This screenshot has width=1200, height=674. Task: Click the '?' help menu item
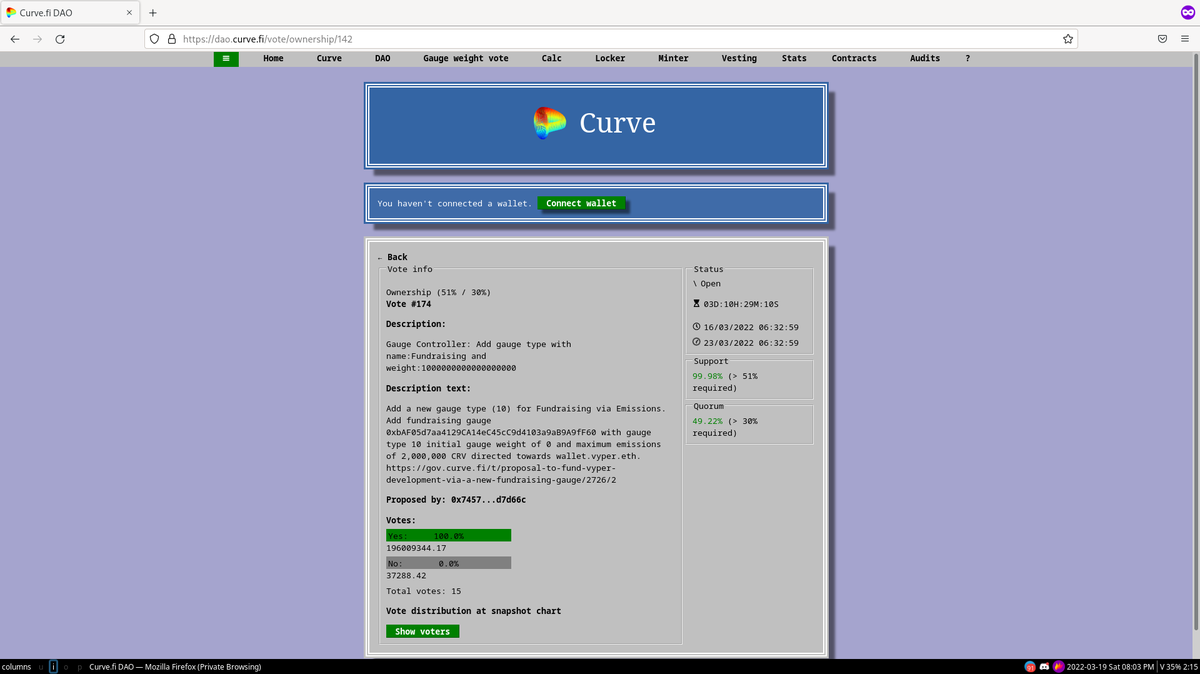pyautogui.click(x=967, y=59)
